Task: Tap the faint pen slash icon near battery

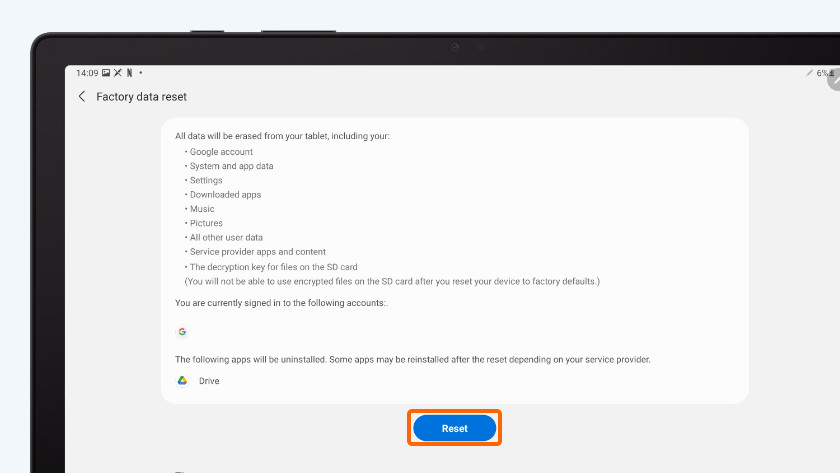Action: point(809,73)
